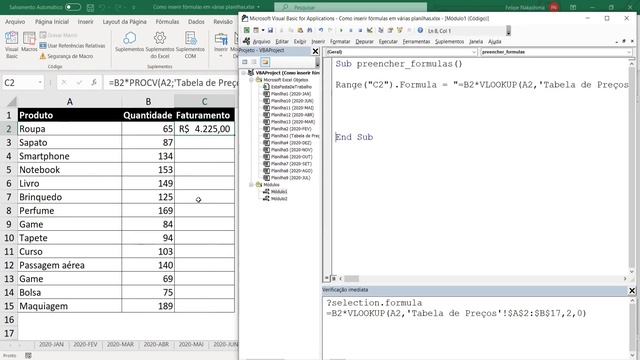Switch to Página Inicial ribbon tab

click(x=52, y=22)
